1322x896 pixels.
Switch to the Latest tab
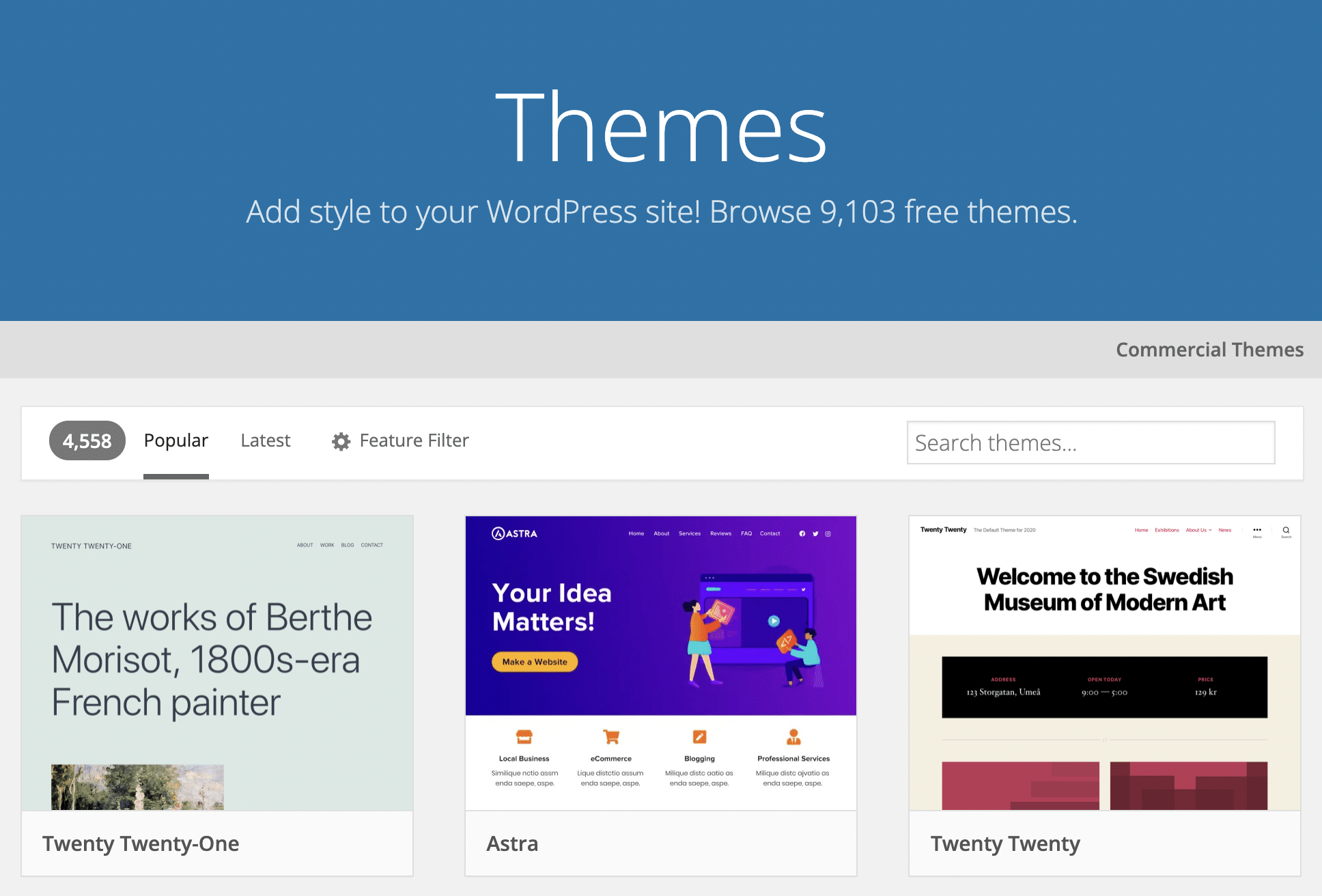(x=266, y=440)
